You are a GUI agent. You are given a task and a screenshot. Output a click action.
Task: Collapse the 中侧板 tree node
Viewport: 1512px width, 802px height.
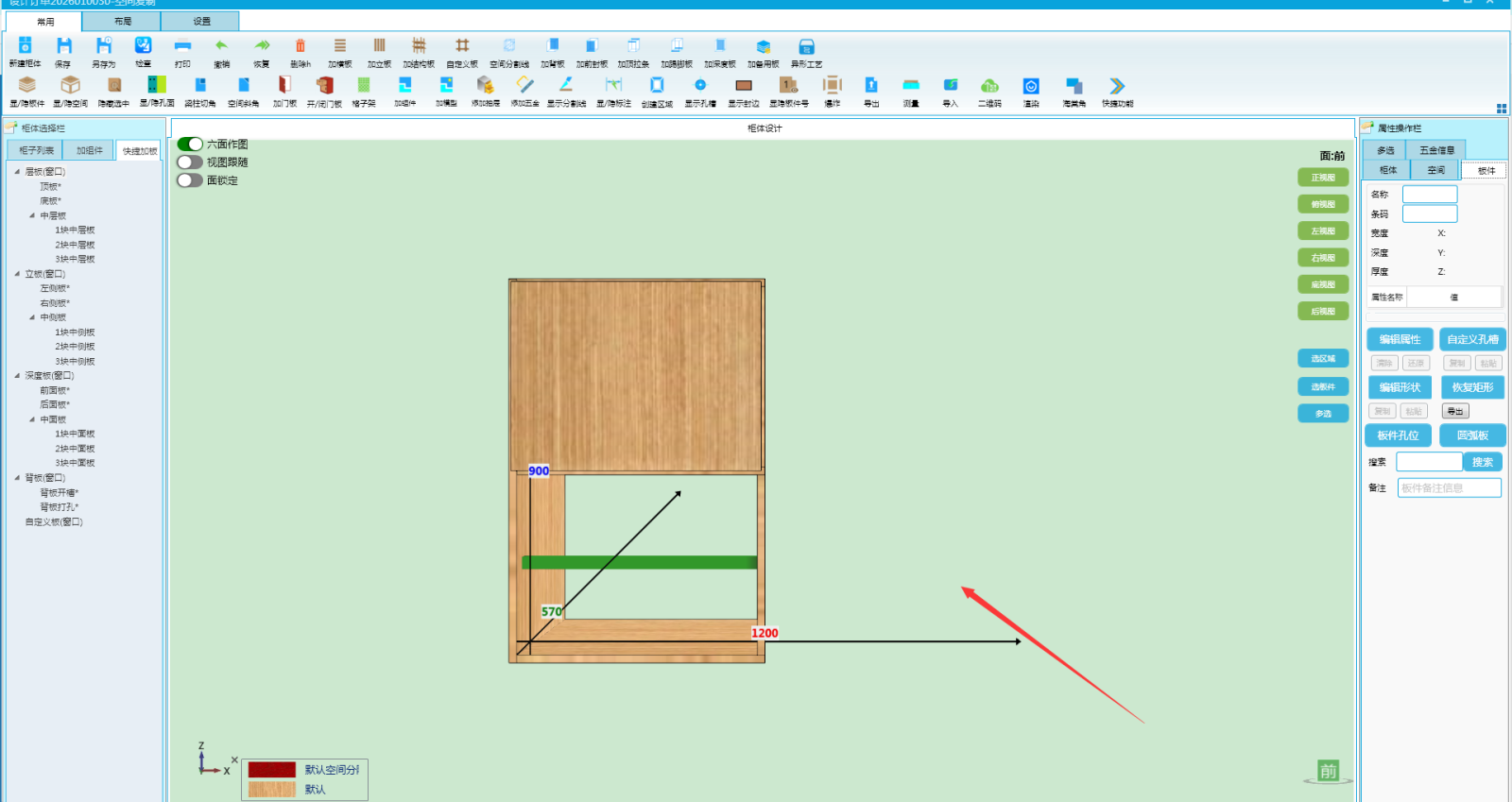pyautogui.click(x=32, y=317)
